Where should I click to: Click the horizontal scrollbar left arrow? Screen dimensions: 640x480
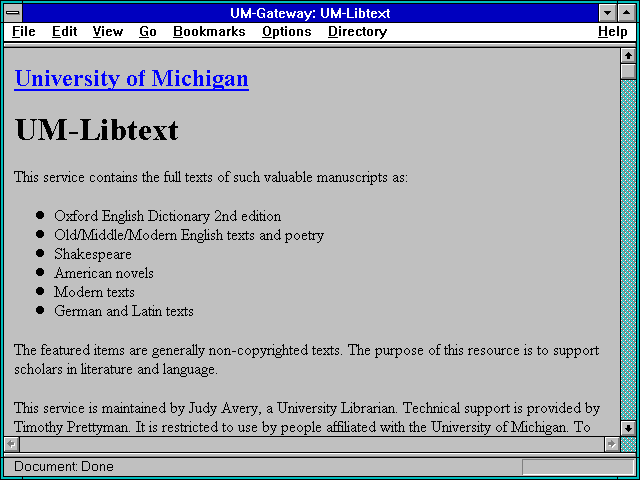click(12, 444)
